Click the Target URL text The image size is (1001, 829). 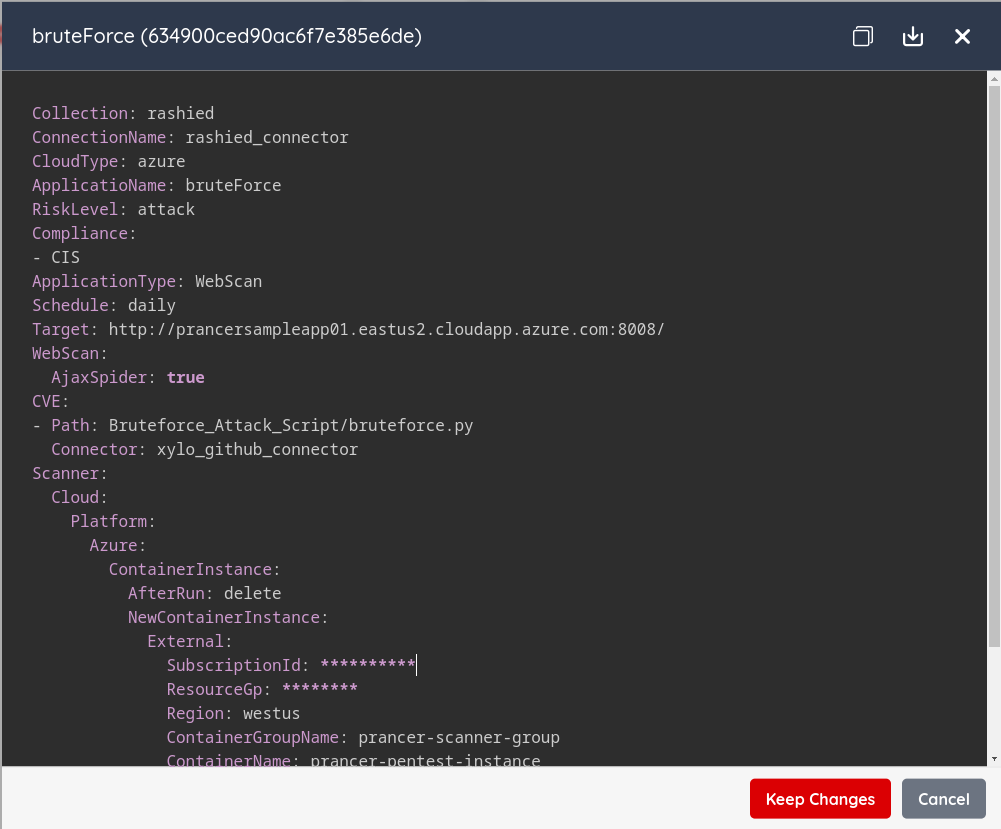(386, 329)
